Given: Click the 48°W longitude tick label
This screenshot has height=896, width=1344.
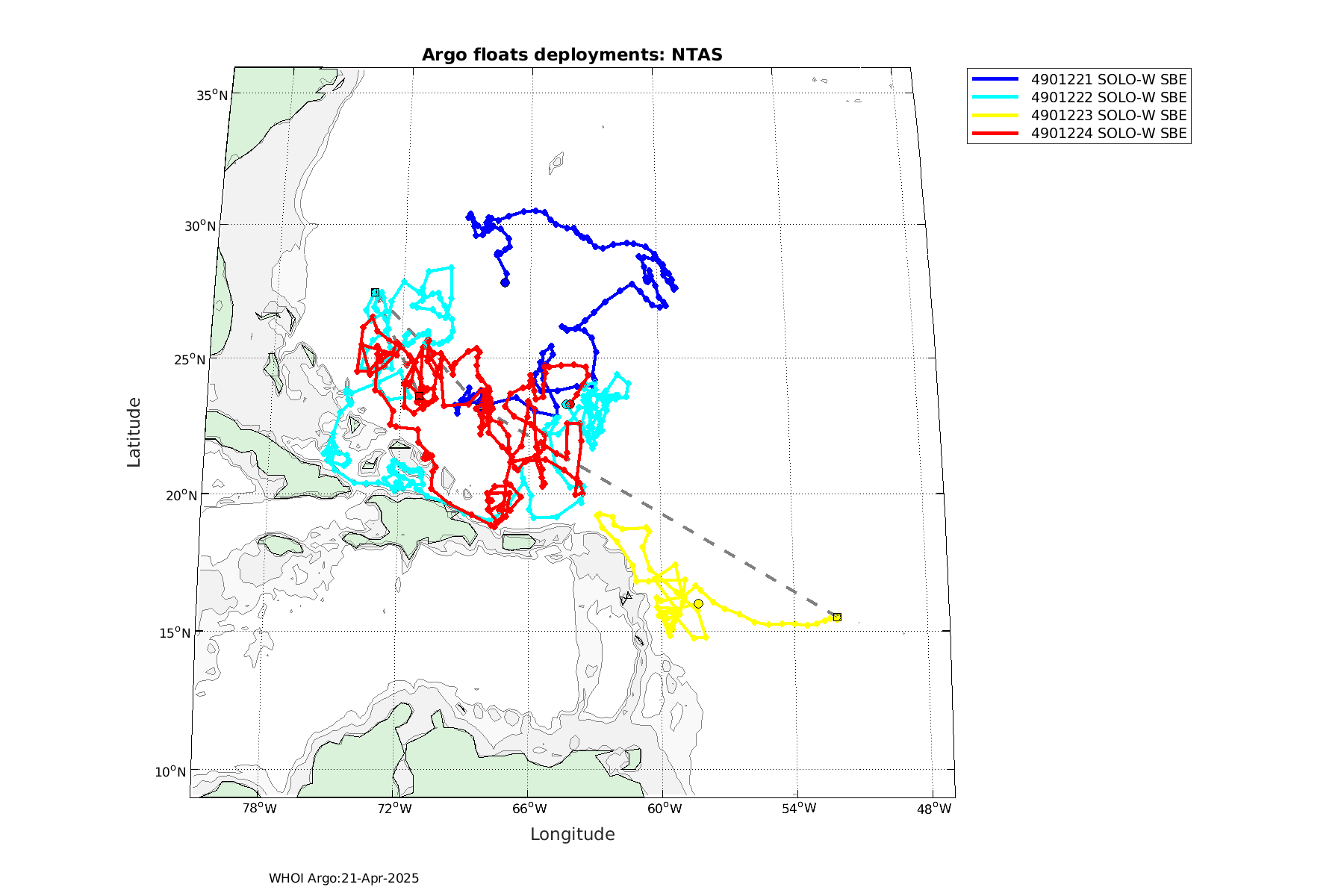Looking at the screenshot, I should 934,809.
